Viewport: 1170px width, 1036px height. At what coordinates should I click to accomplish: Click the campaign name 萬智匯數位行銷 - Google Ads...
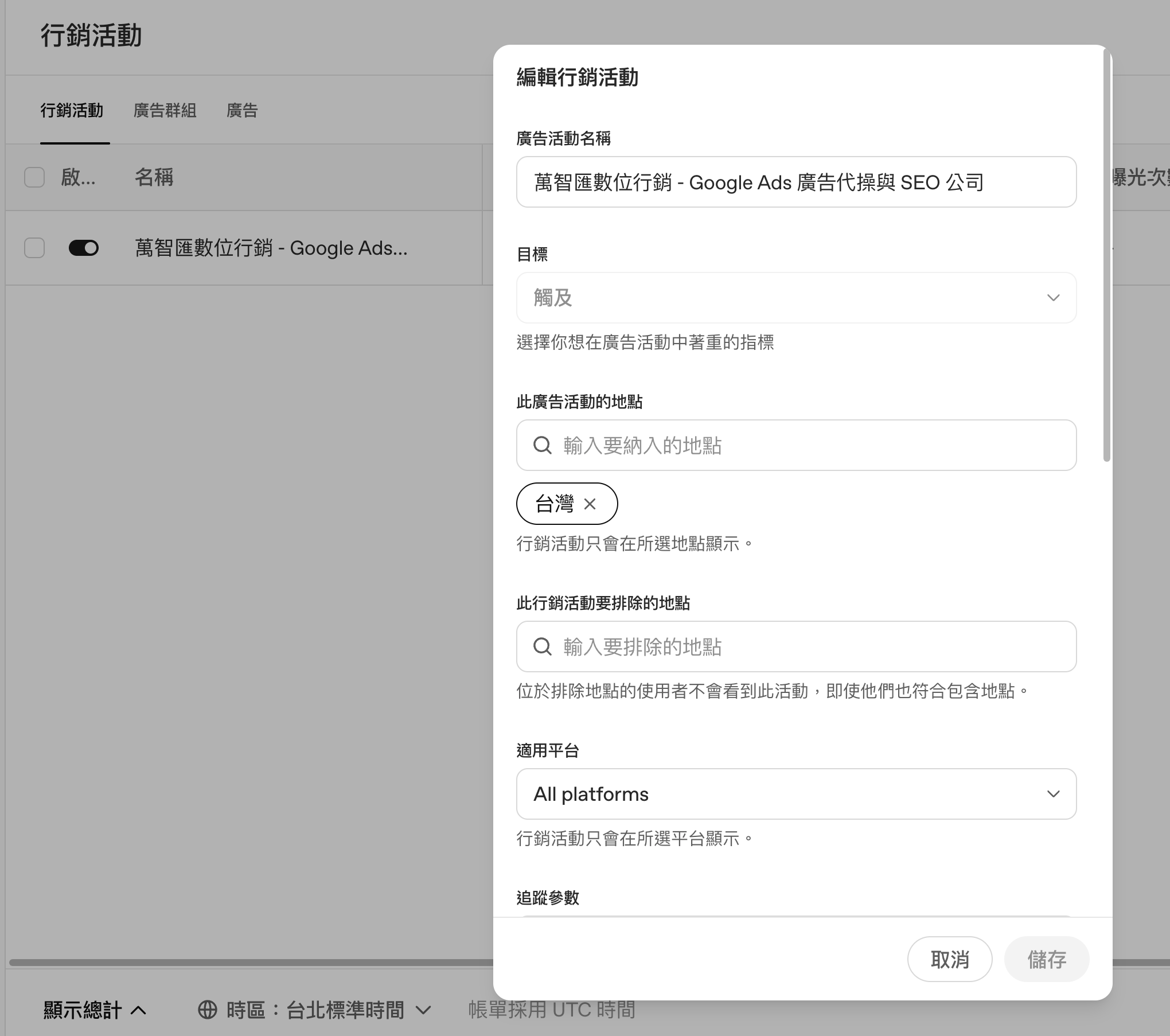(271, 248)
